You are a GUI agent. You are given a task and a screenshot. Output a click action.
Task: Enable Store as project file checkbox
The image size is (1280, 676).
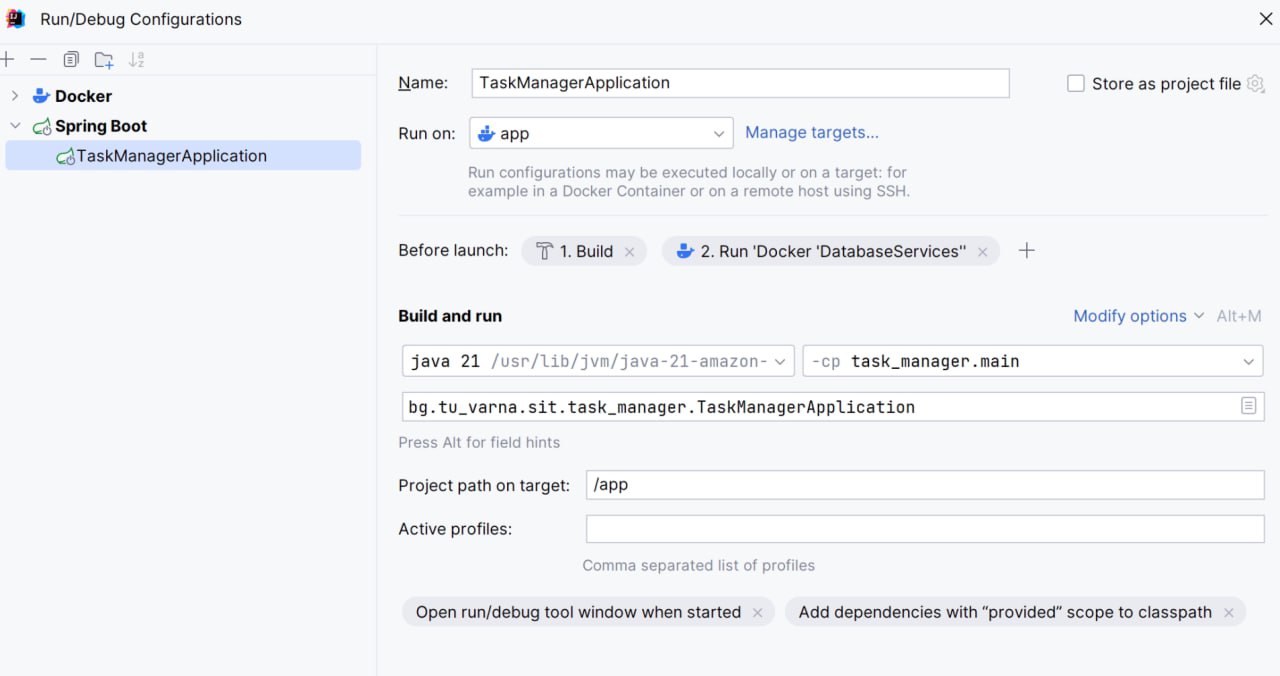(1076, 84)
